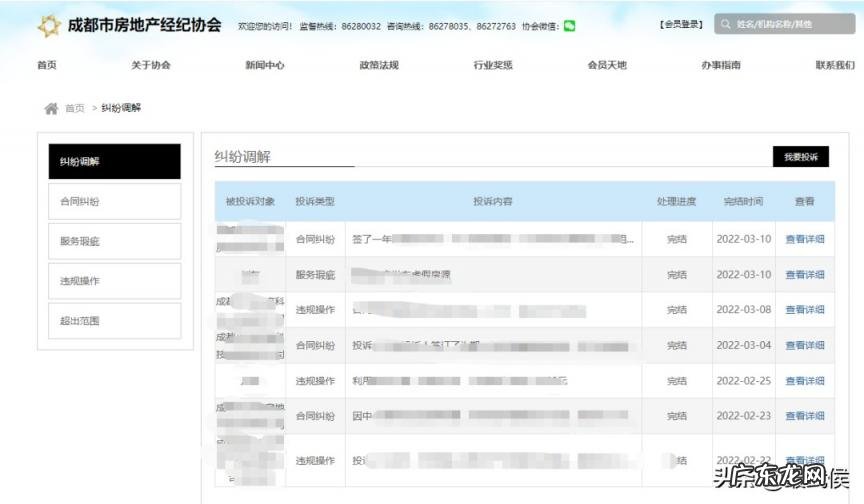Click the search magnifier icon
864x504 pixels.
point(726,24)
